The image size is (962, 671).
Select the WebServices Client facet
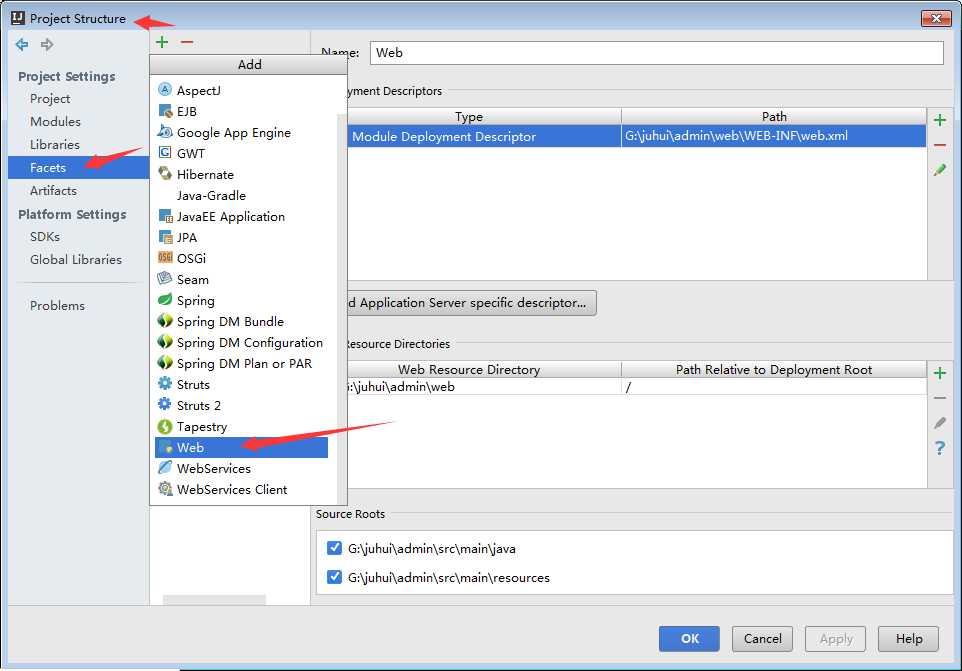click(x=241, y=489)
